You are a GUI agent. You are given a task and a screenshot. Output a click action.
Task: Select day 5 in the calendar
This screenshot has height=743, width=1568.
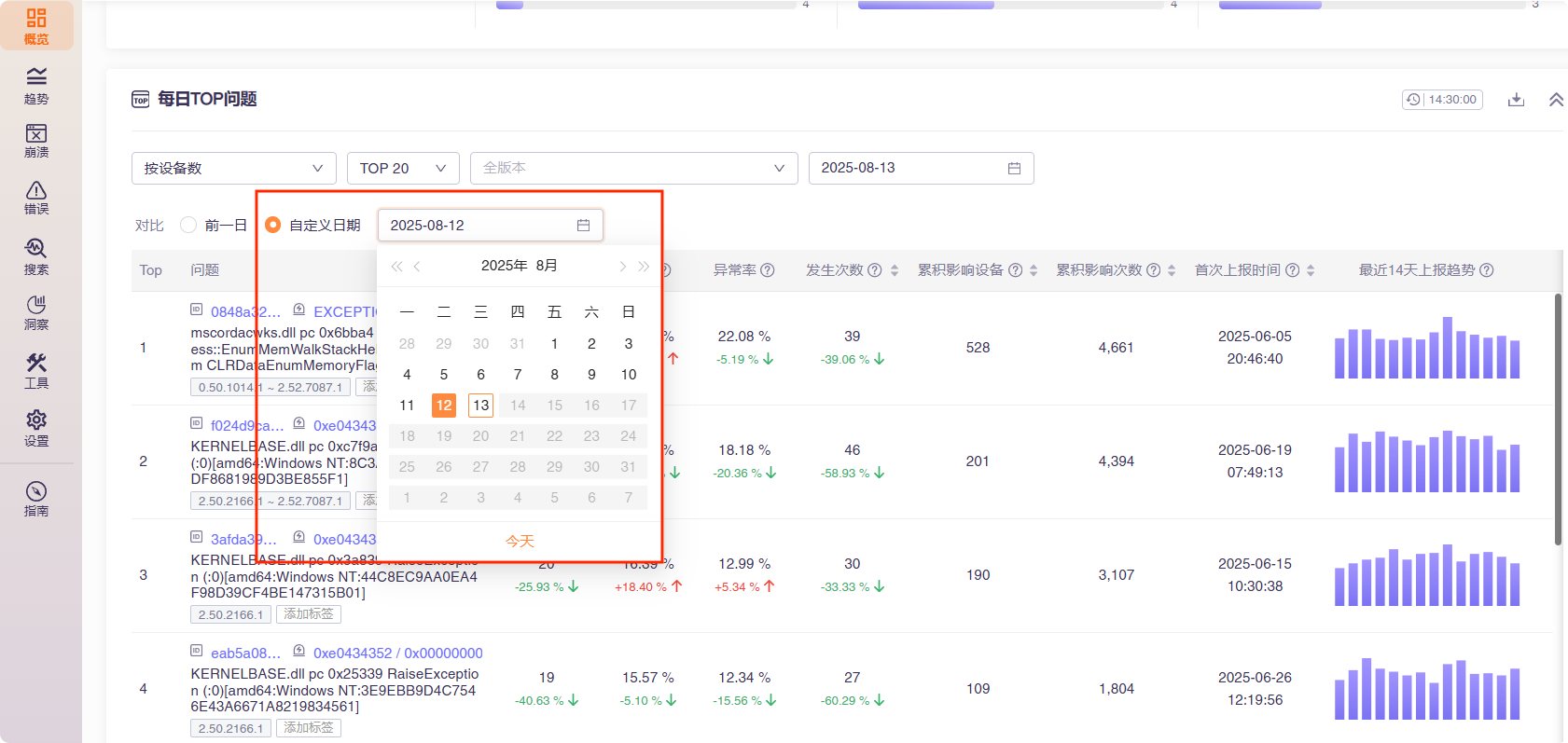click(x=444, y=374)
